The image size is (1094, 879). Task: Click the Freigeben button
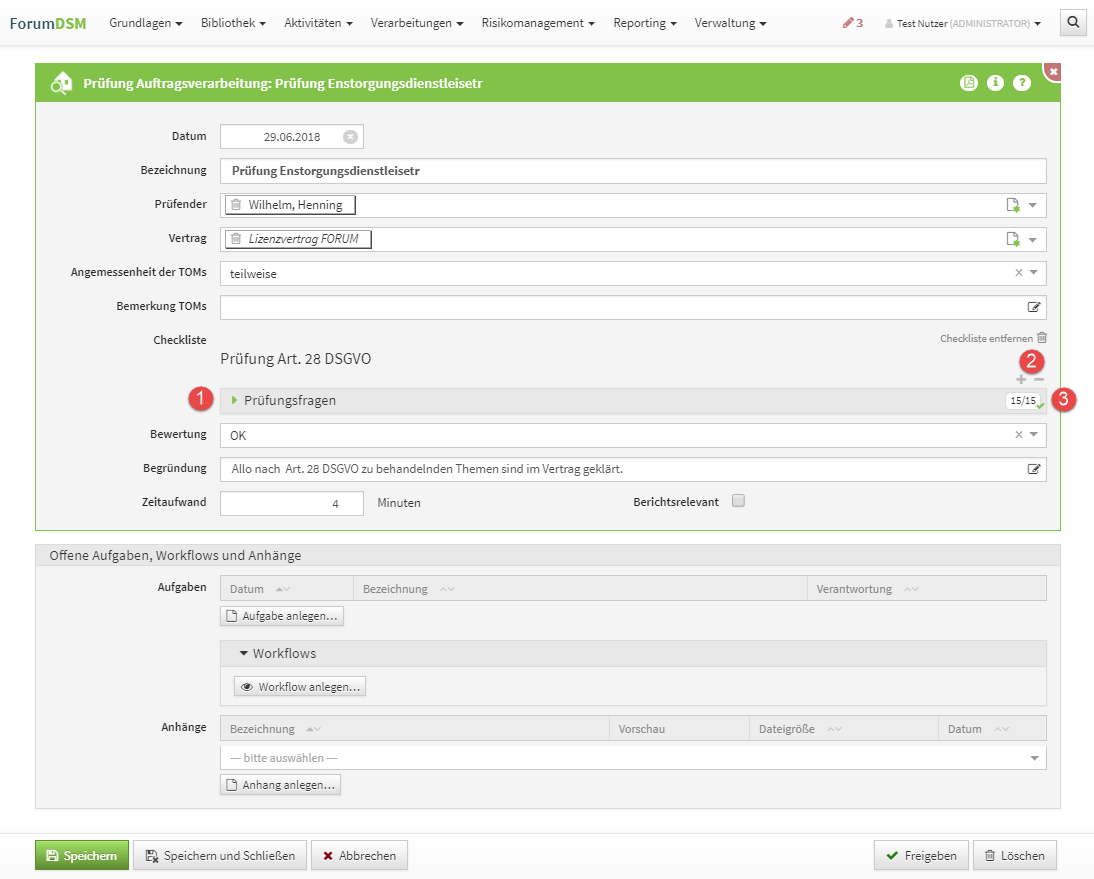click(x=921, y=855)
